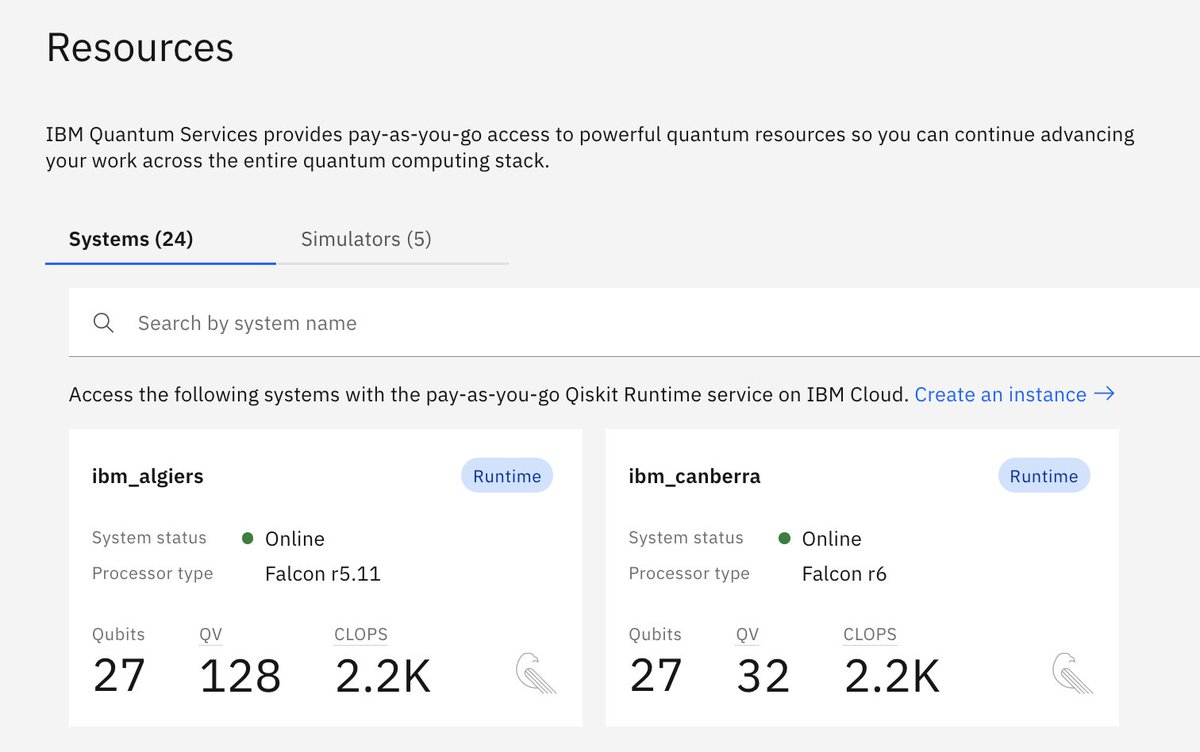The height and width of the screenshot is (752, 1200).
Task: Click the green Online status dot for ibm_algiers
Action: coord(248,538)
